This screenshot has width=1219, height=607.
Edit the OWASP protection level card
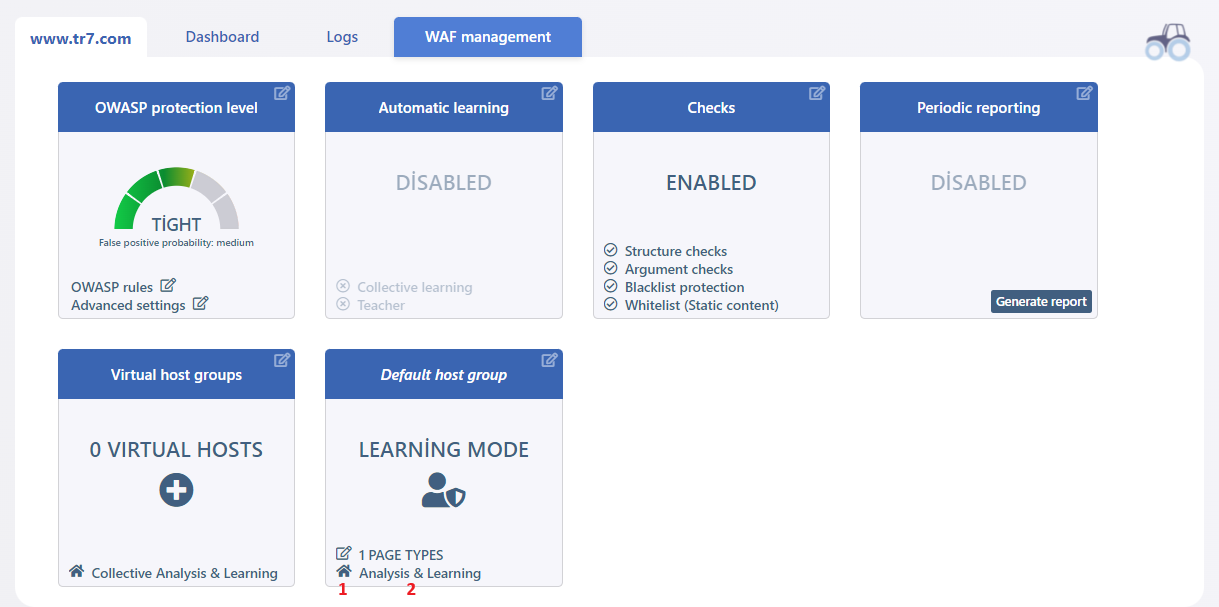pos(282,93)
